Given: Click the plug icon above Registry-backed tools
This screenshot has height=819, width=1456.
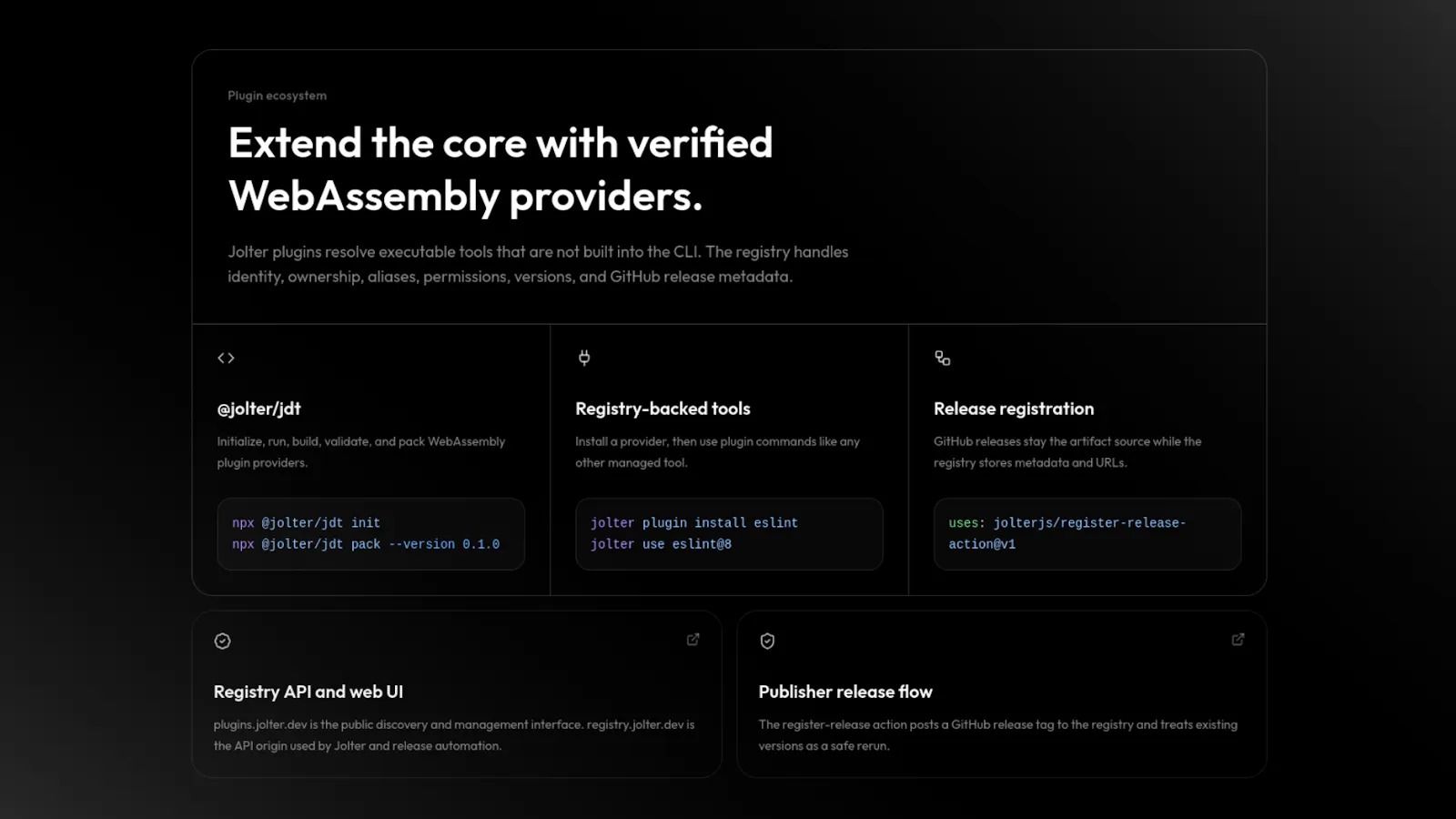Looking at the screenshot, I should point(584,358).
